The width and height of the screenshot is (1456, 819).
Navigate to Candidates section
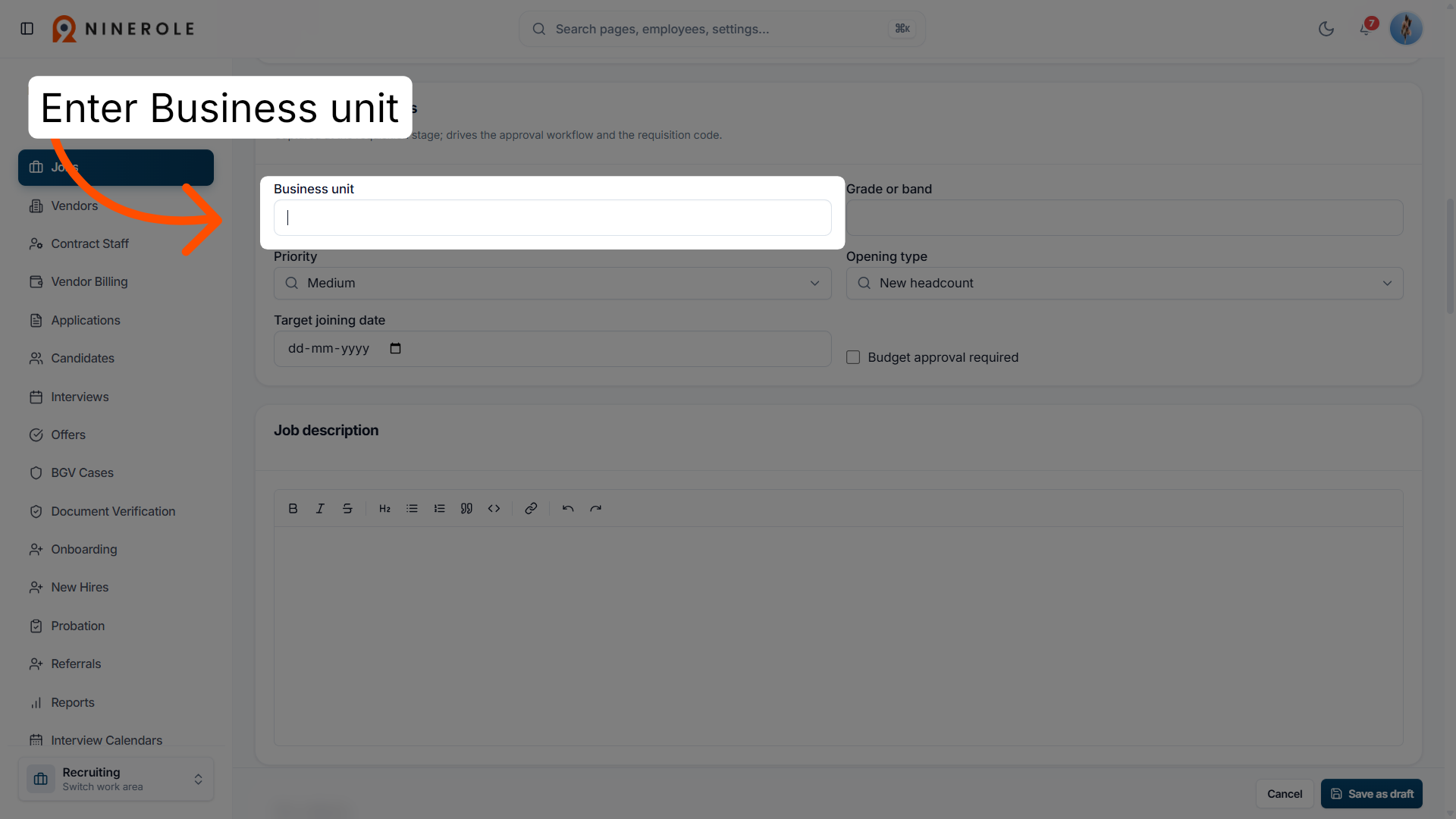(x=116, y=358)
